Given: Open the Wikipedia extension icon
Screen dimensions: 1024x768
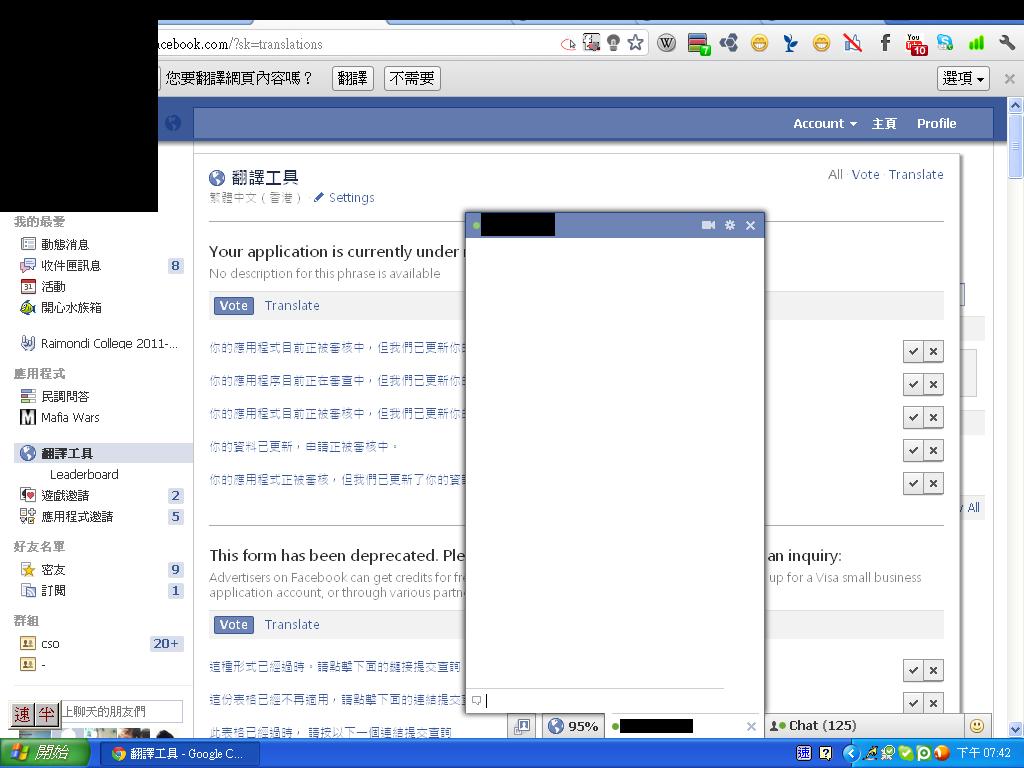Looking at the screenshot, I should 666,43.
